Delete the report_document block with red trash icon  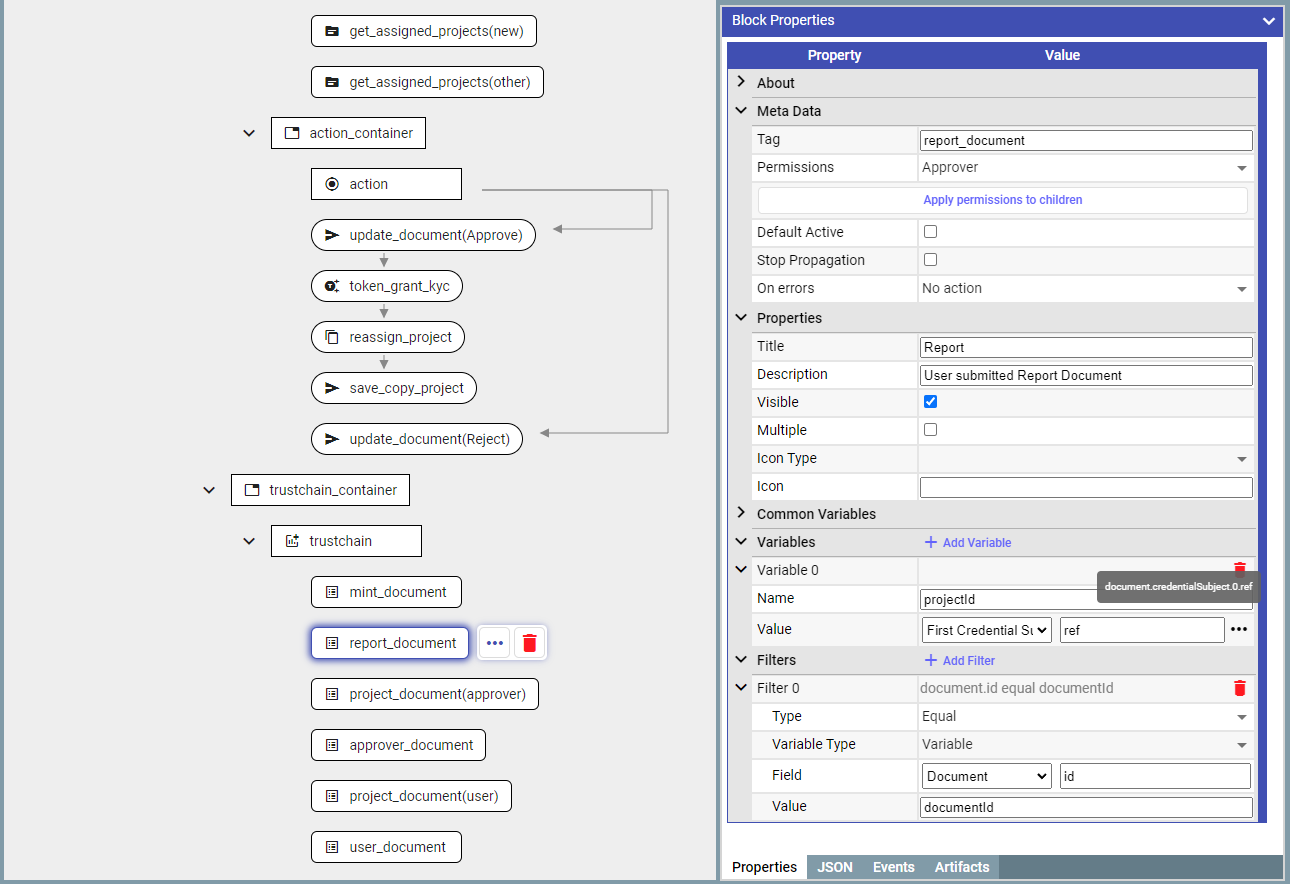click(x=530, y=643)
